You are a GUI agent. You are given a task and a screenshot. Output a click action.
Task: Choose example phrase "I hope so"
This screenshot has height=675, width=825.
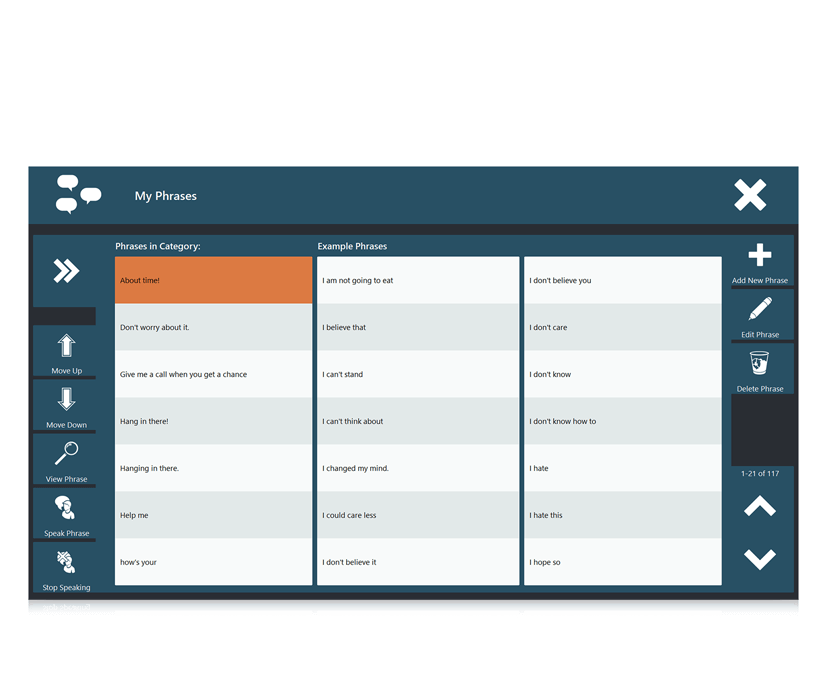point(622,562)
